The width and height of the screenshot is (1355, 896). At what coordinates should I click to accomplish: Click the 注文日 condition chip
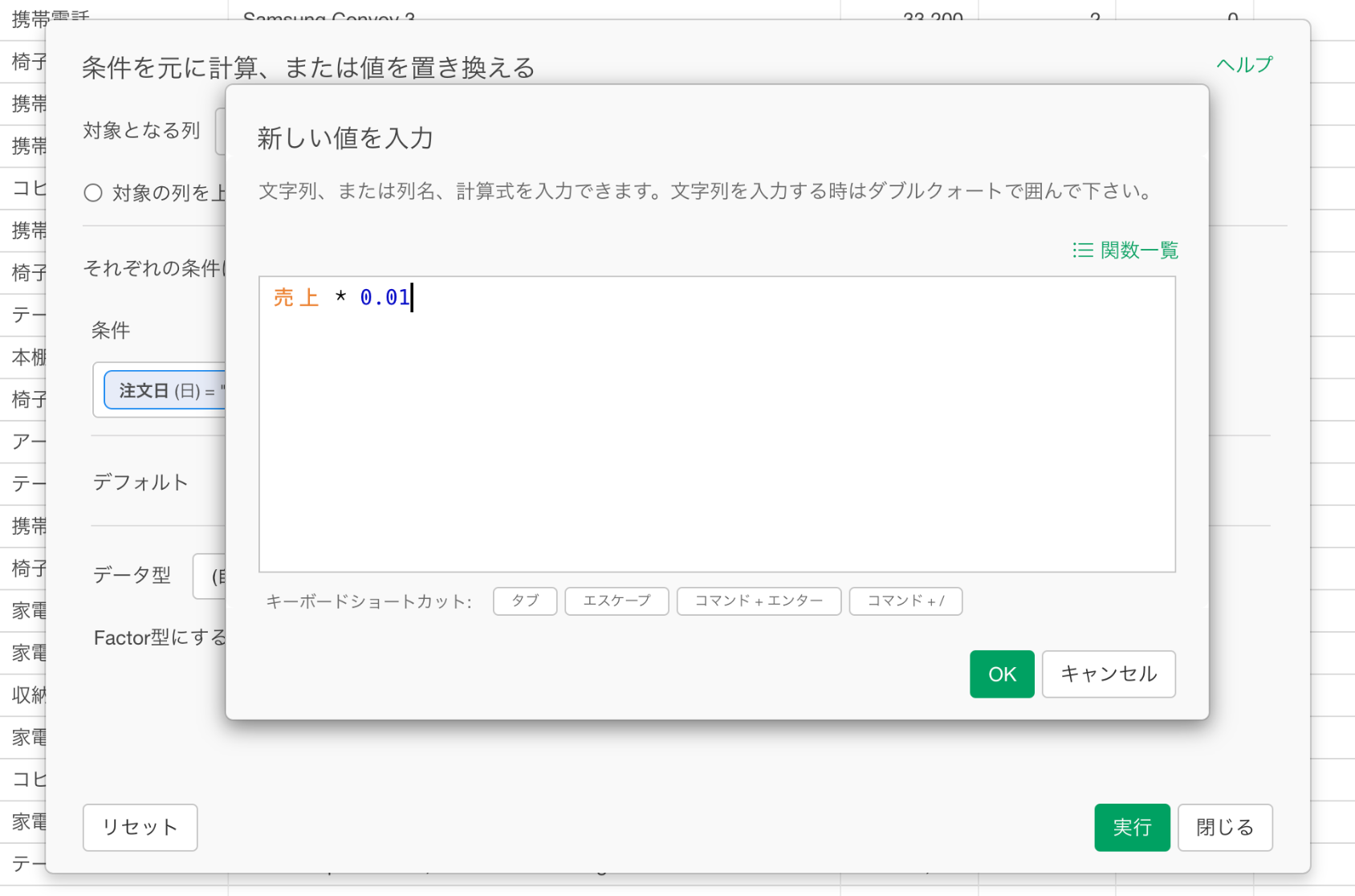[165, 391]
